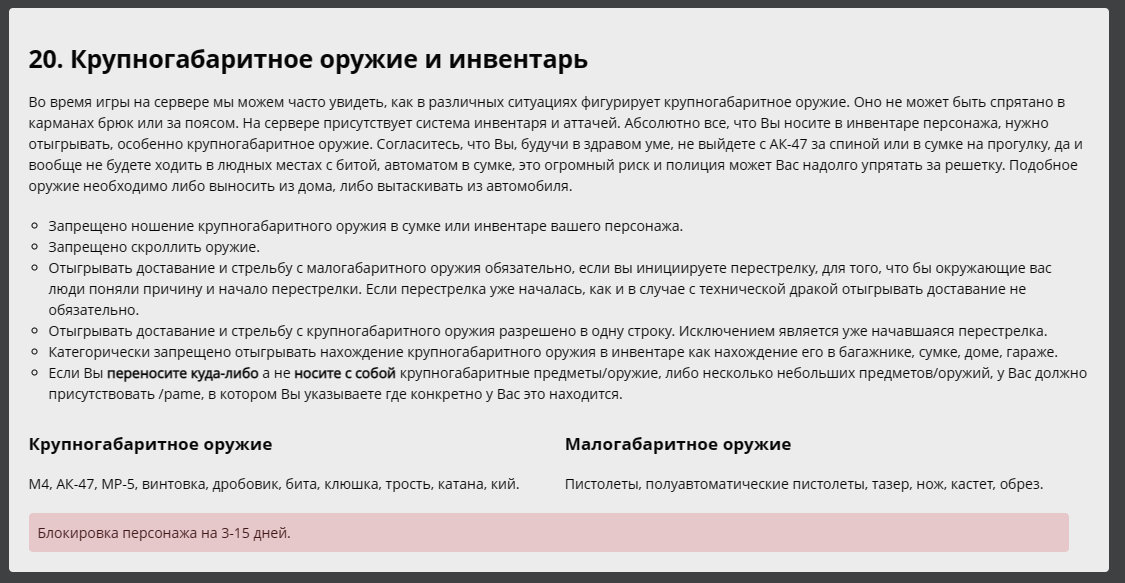Image resolution: width=1125 pixels, height=583 pixels.
Task: Click the heading "20. Крупногабаритное оружие и инвентарь"
Action: tap(308, 60)
